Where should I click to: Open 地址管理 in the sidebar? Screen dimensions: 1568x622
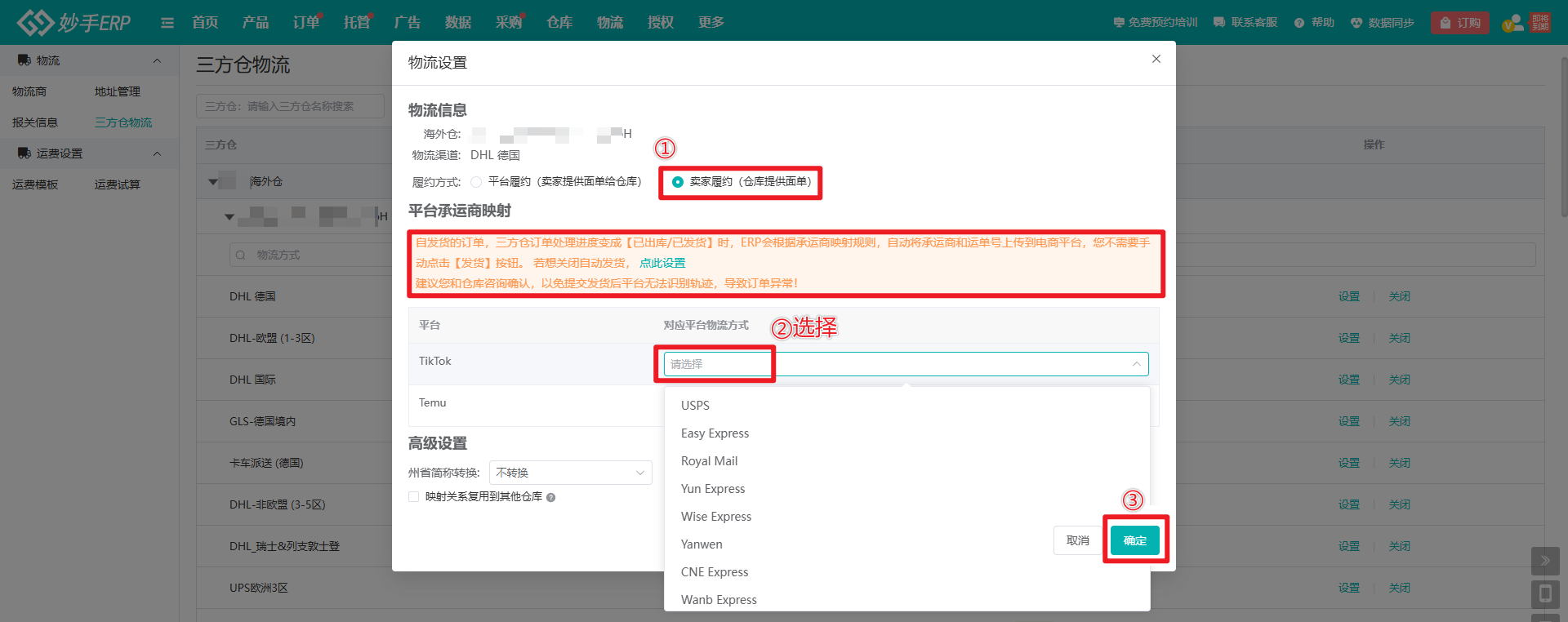(x=118, y=91)
